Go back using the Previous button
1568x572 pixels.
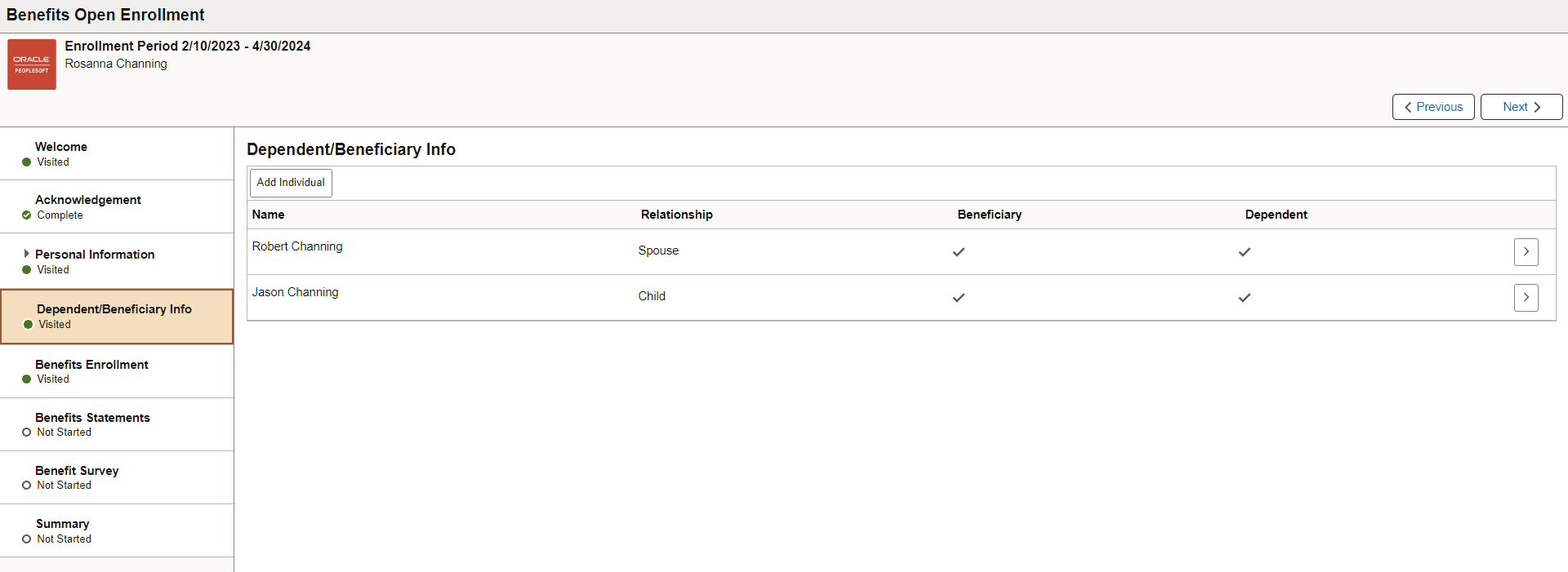(x=1433, y=107)
